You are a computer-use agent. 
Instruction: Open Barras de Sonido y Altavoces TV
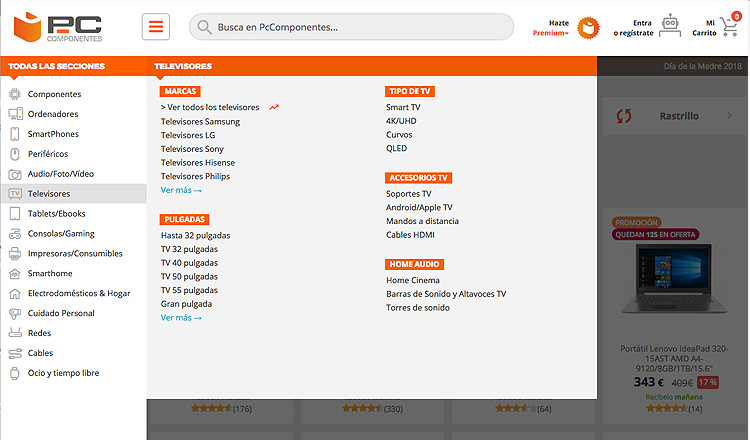click(x=446, y=294)
